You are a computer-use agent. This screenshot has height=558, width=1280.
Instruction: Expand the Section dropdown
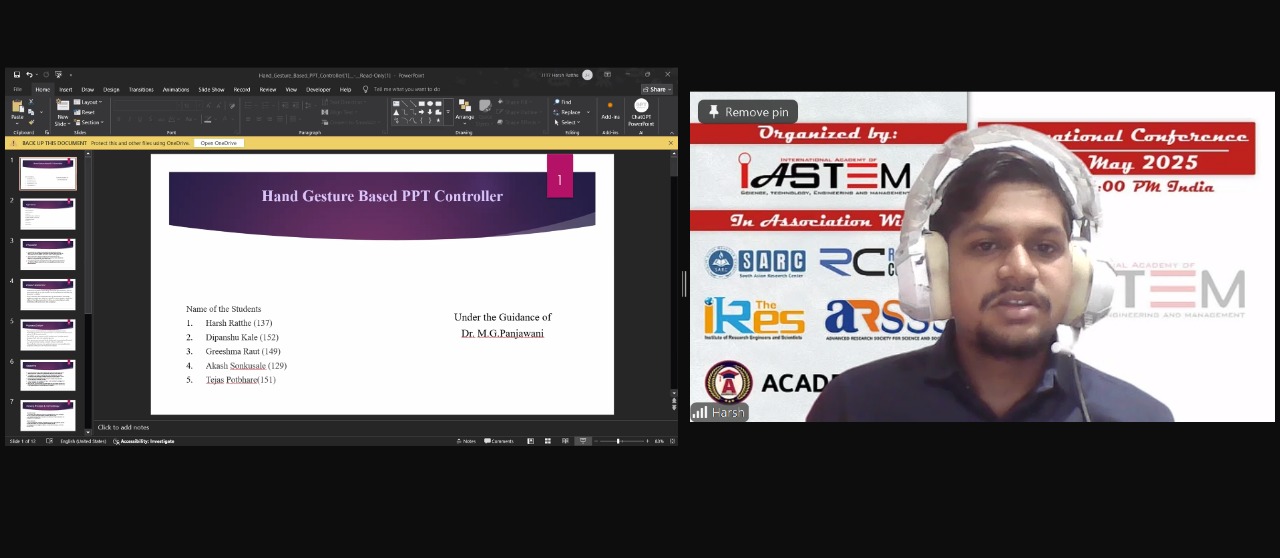point(89,122)
